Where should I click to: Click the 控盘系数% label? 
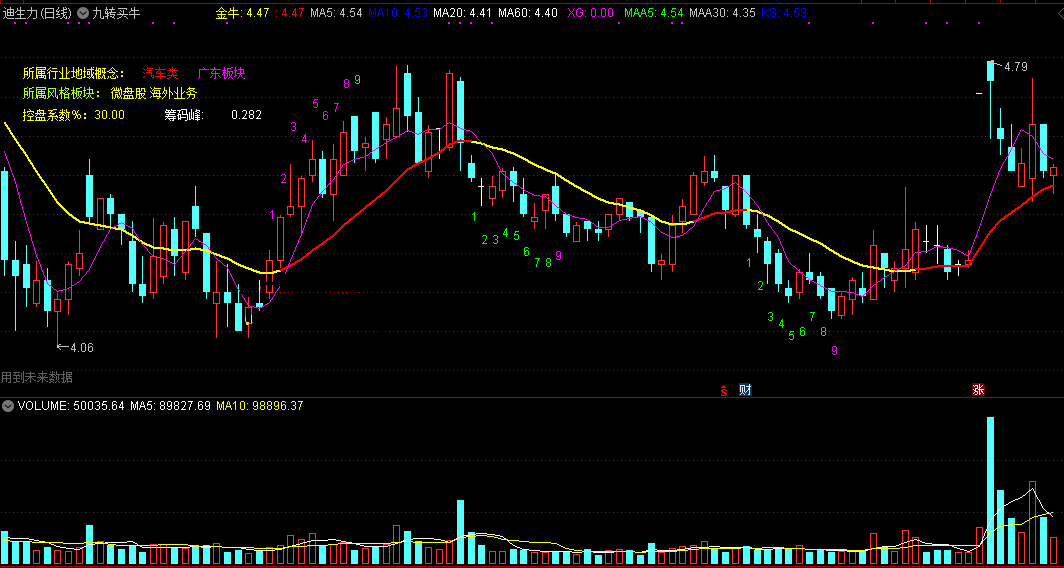(56, 115)
